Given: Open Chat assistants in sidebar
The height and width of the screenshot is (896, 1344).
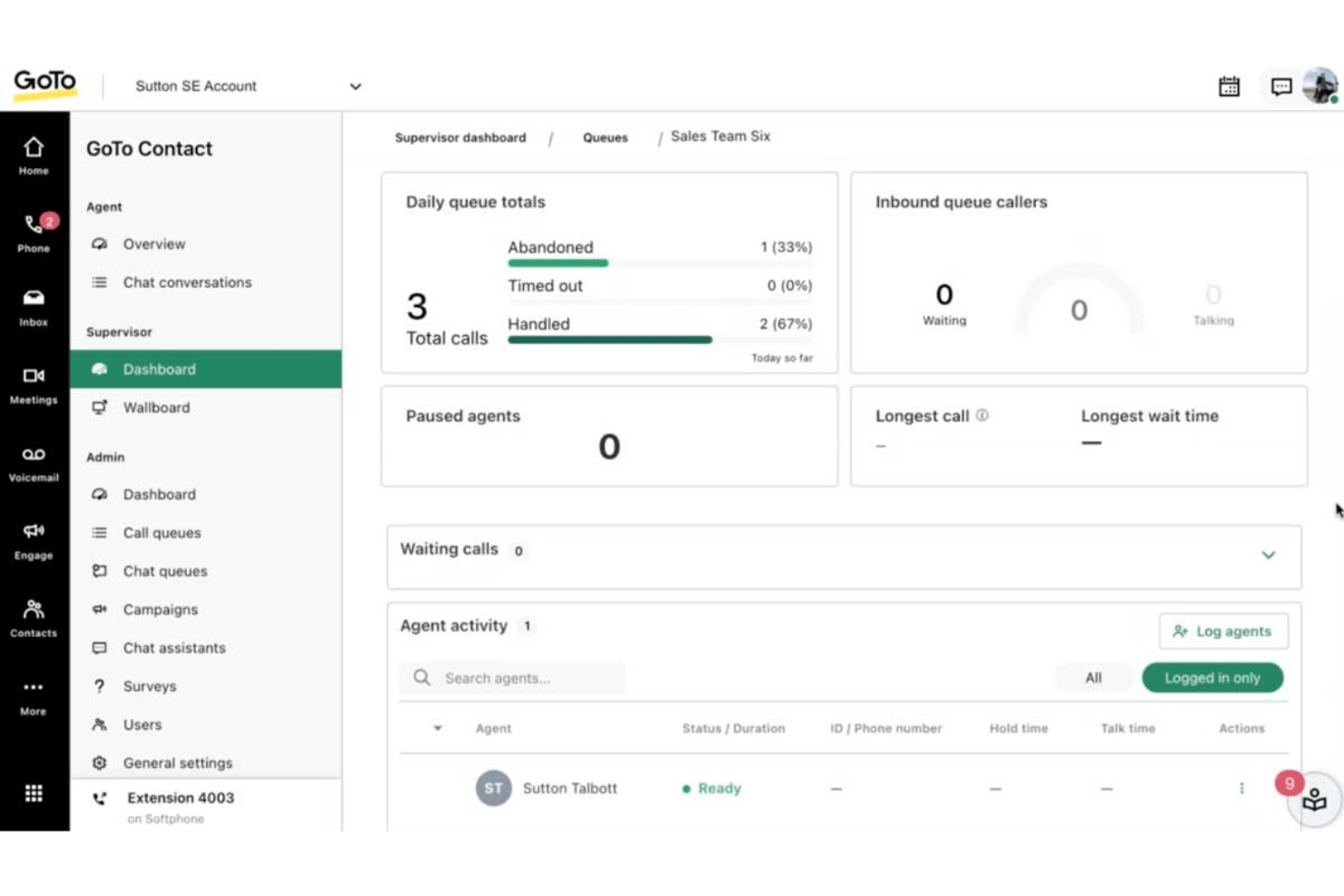Looking at the screenshot, I should pyautogui.click(x=206, y=648).
